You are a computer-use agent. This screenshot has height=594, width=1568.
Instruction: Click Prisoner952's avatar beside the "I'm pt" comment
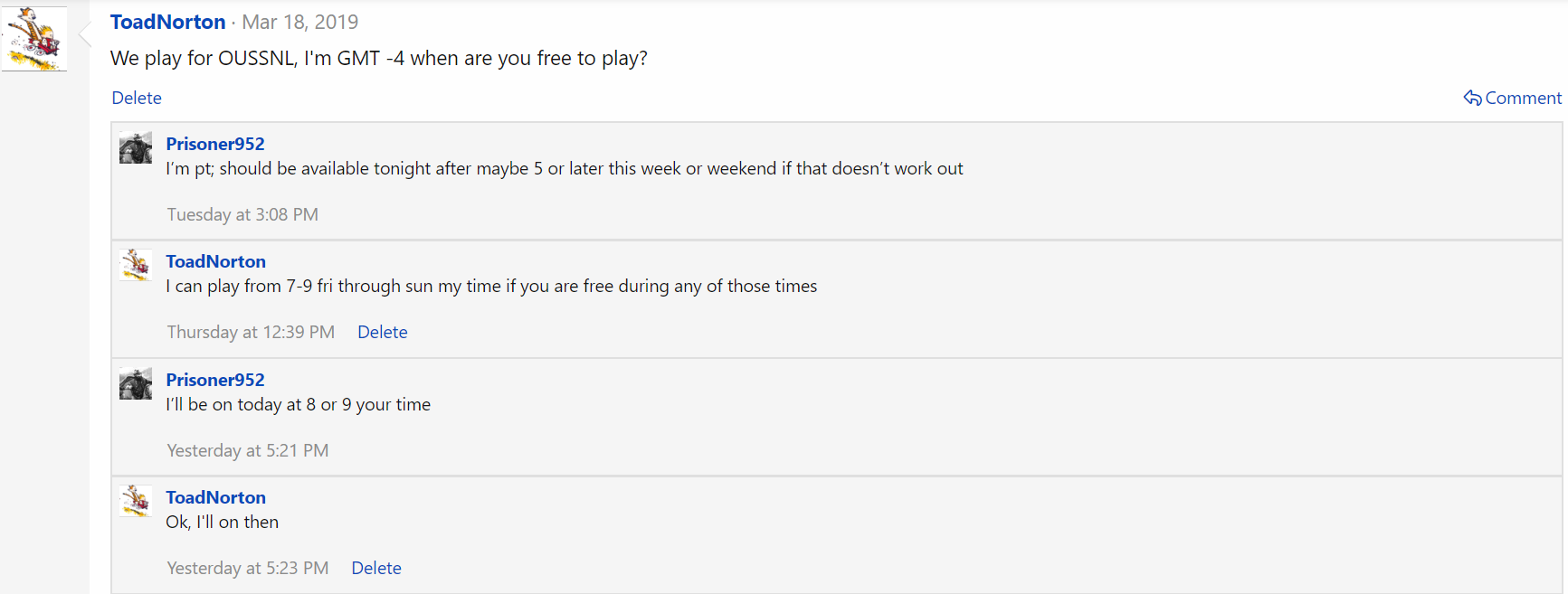[136, 148]
